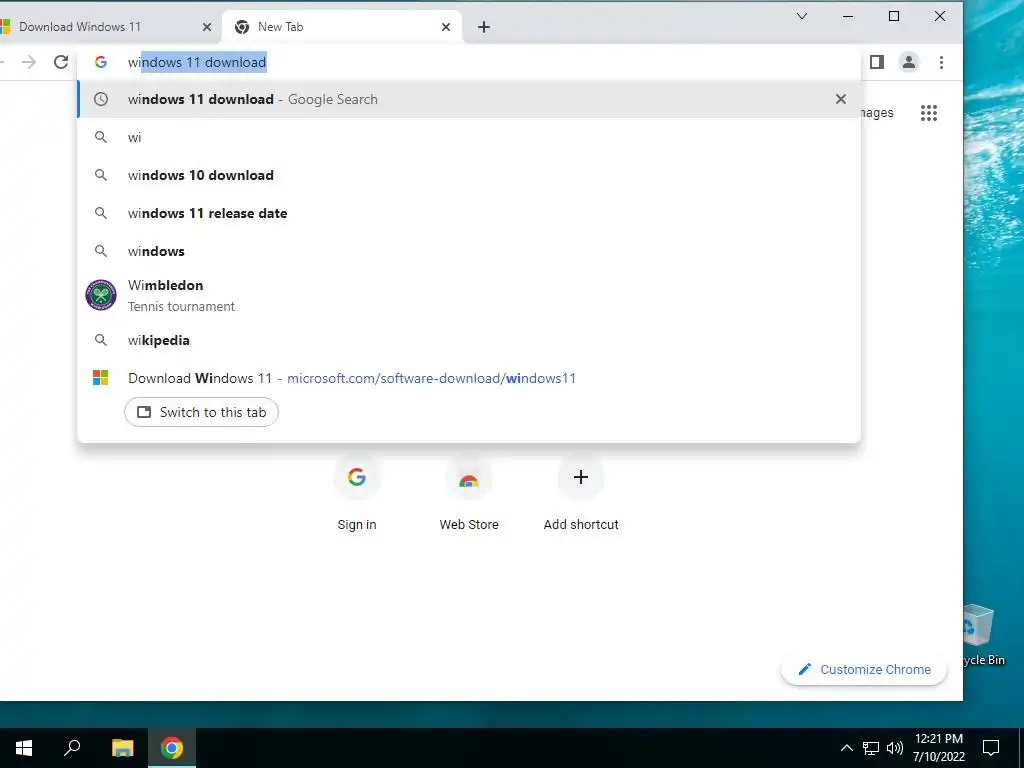
Task: Open Google apps grid icon
Action: [929, 113]
